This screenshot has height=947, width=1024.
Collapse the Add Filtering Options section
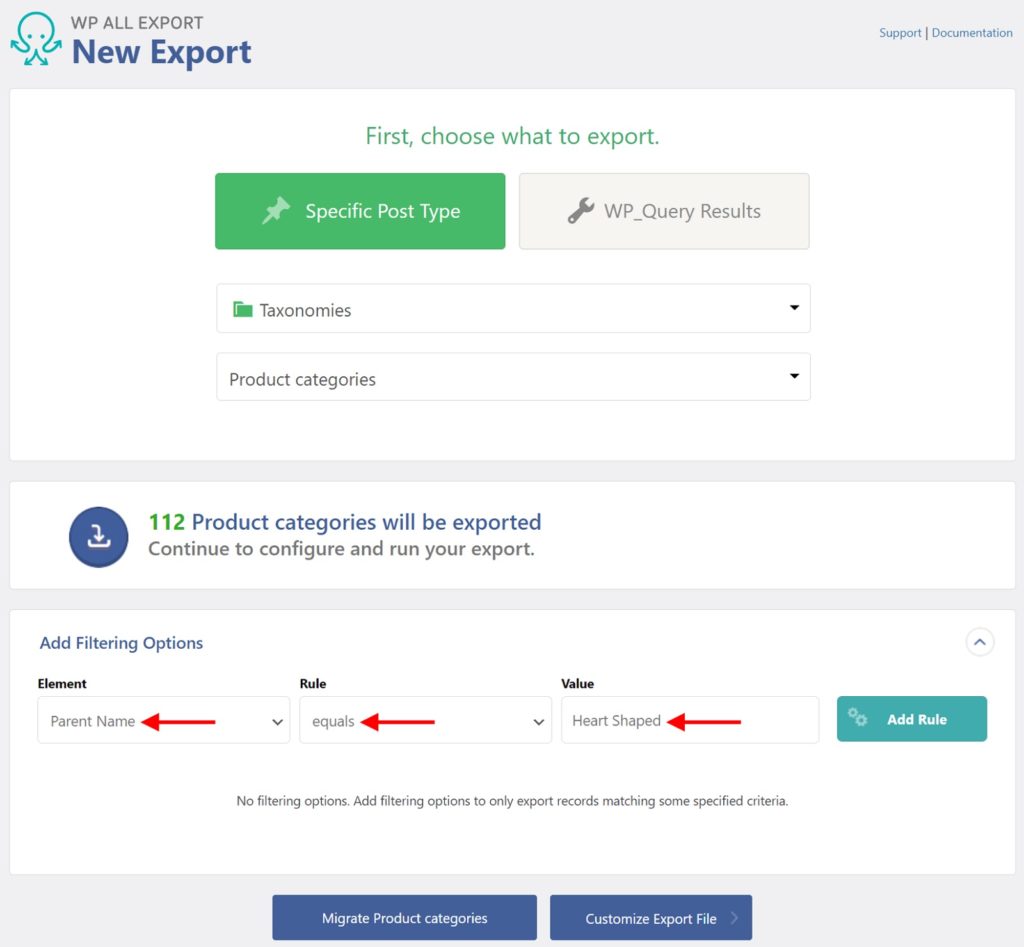click(980, 642)
